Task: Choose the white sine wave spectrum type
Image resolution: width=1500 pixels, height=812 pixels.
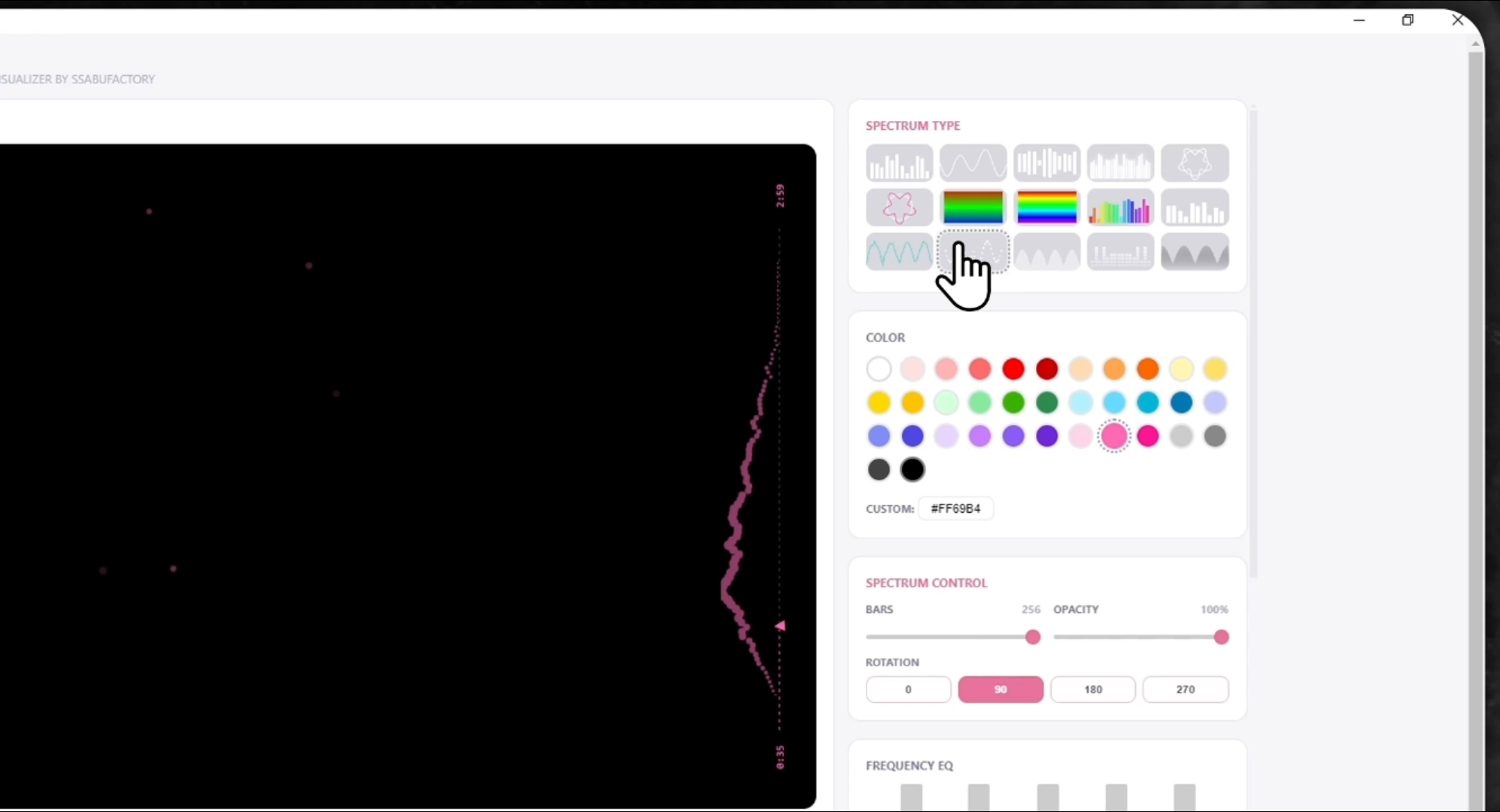Action: (973, 163)
